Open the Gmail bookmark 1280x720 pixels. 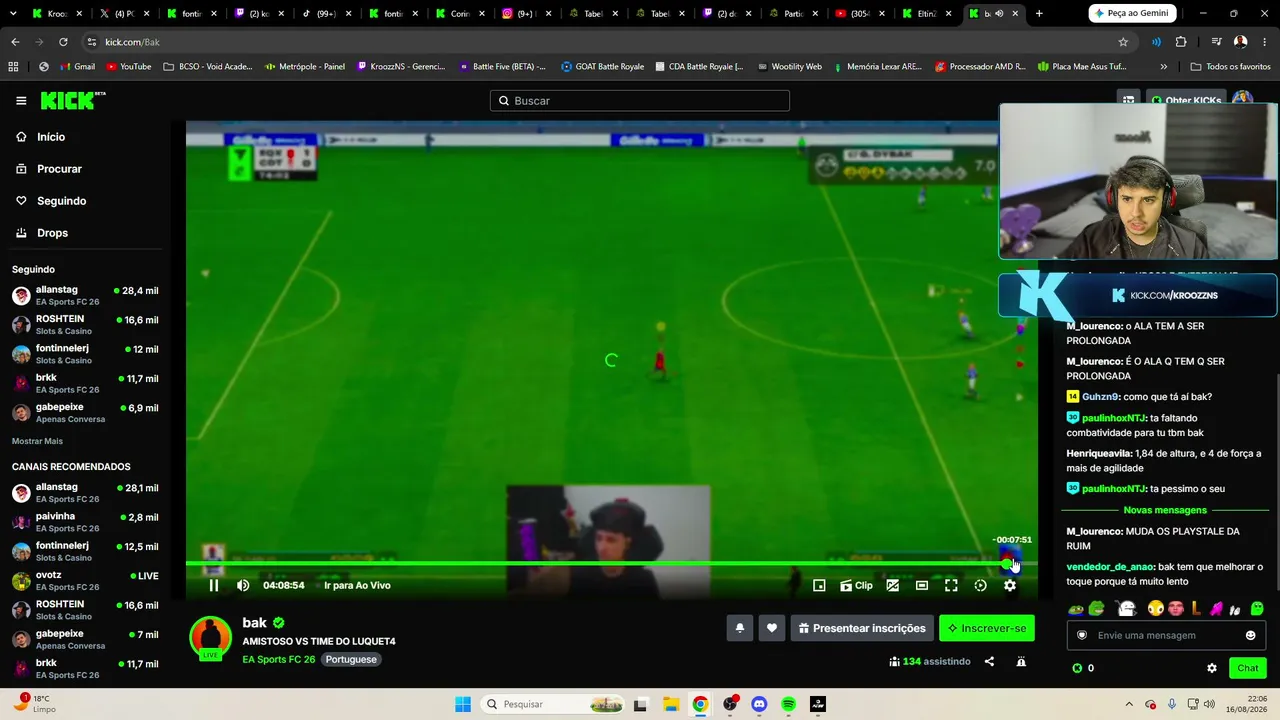click(x=77, y=67)
